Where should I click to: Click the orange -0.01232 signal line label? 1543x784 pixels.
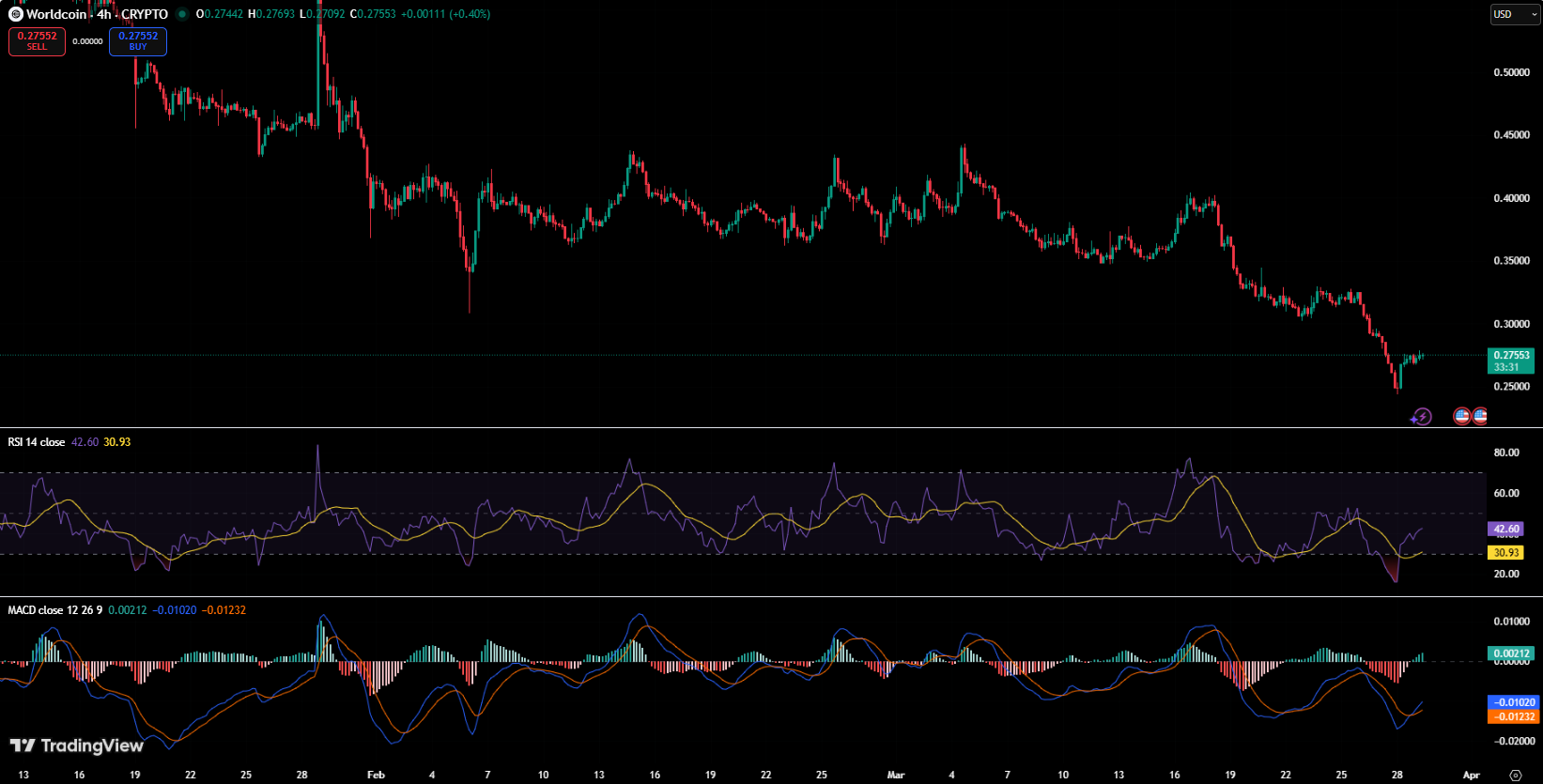click(x=1514, y=716)
